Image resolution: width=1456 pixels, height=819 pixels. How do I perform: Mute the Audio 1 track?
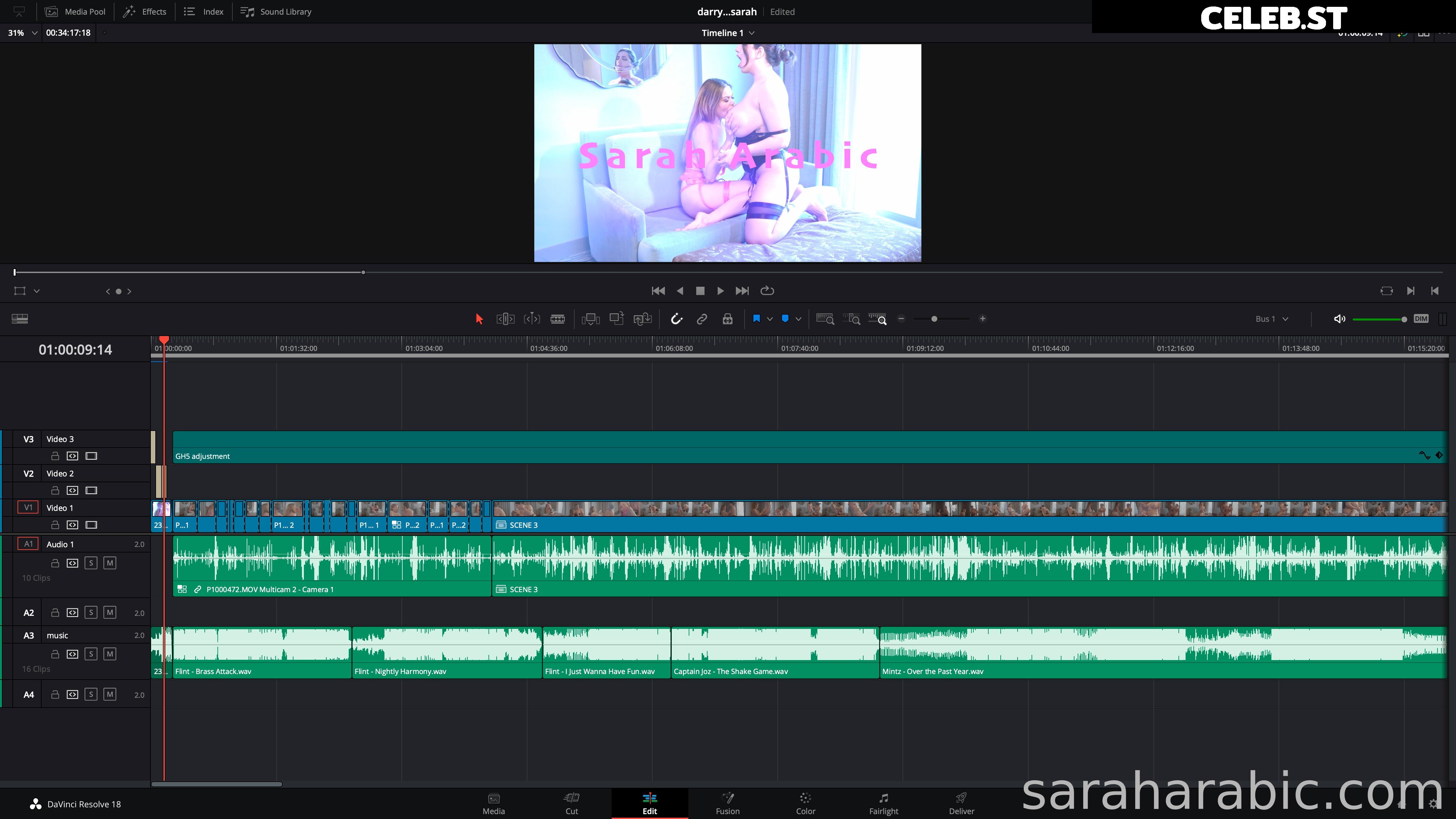pyautogui.click(x=110, y=563)
